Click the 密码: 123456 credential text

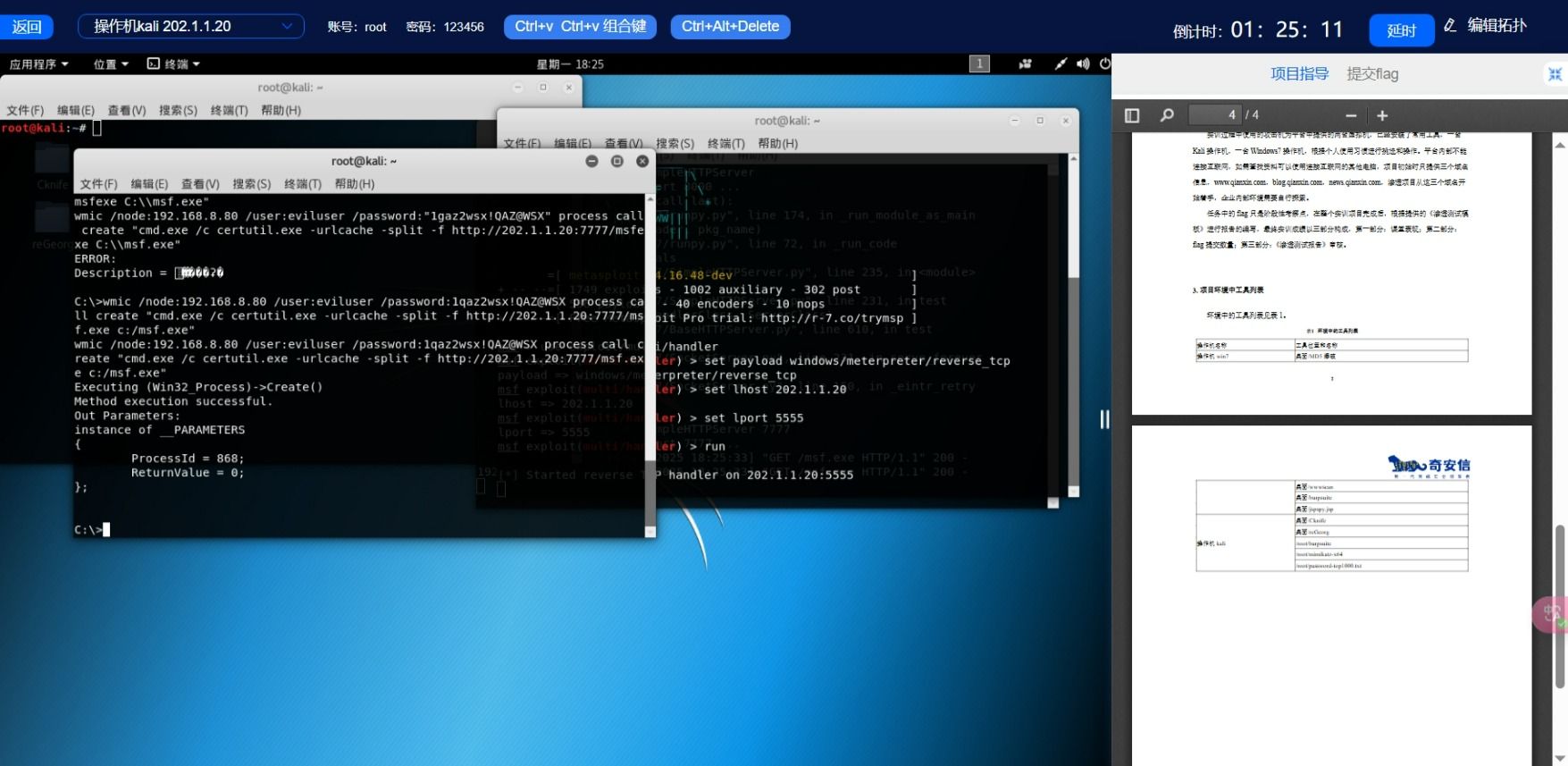445,27
